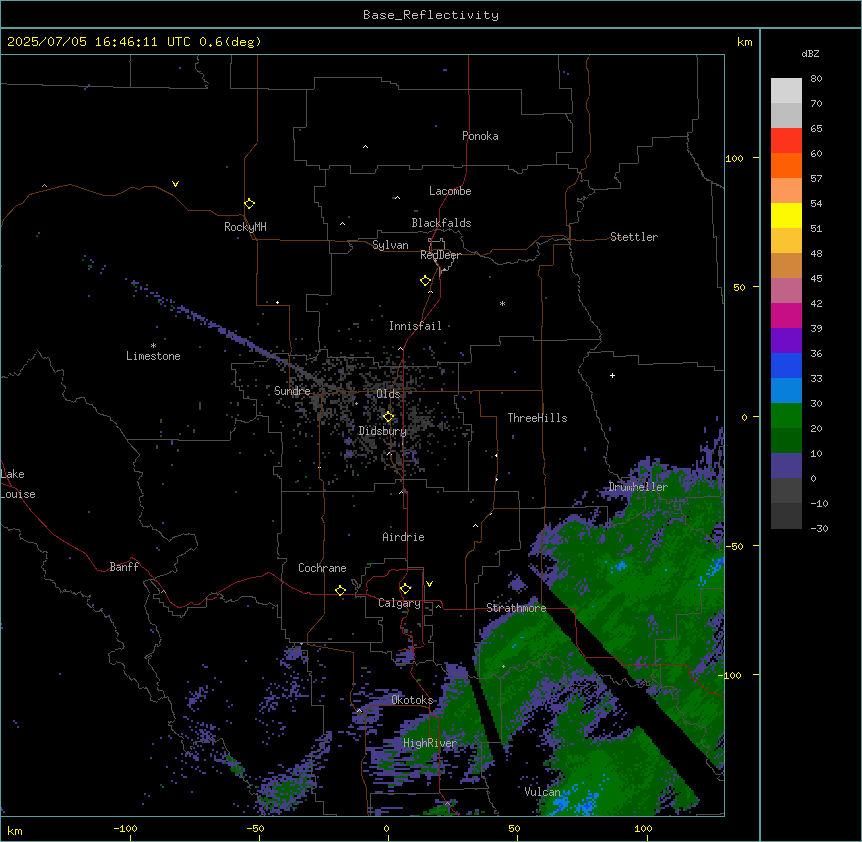
Task: Click the Didsbury town label
Action: click(x=382, y=431)
